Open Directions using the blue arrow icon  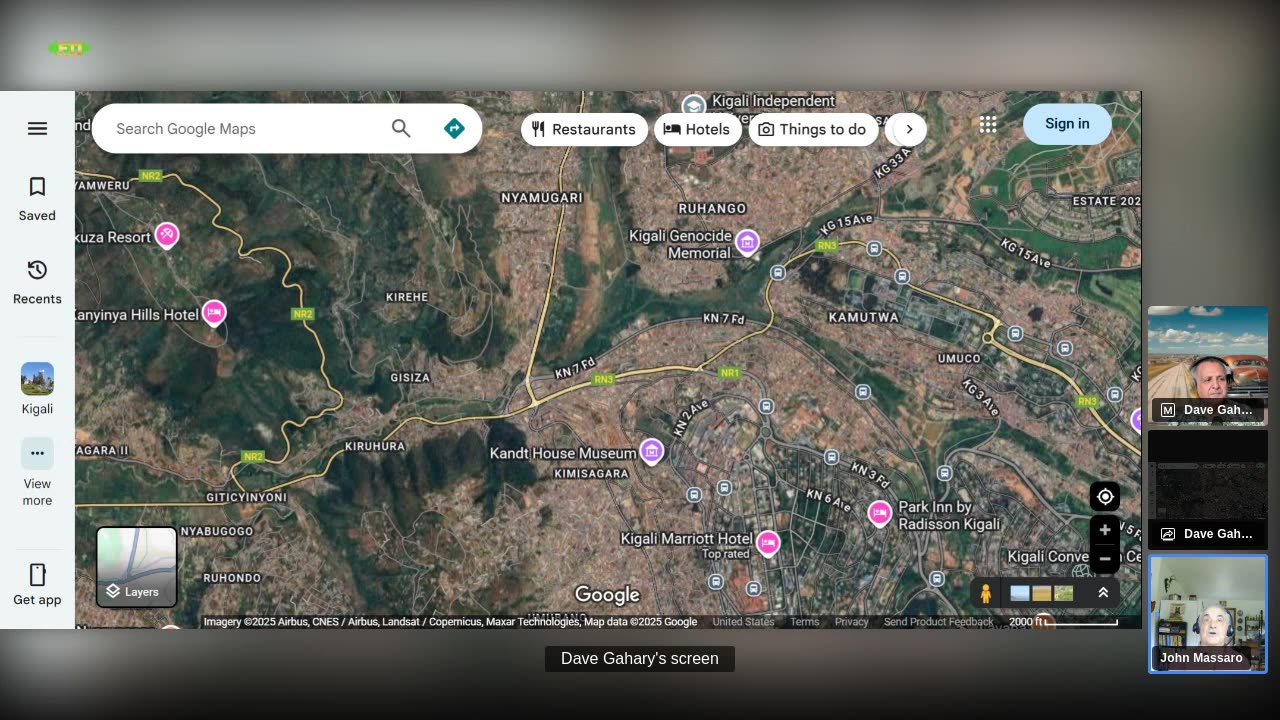click(x=454, y=128)
